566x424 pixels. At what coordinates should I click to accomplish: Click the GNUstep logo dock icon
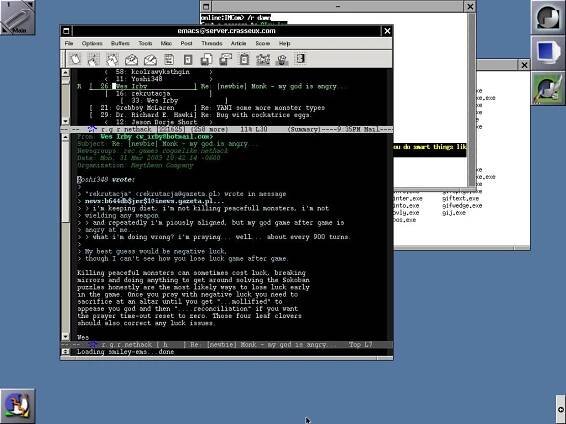coord(548,17)
